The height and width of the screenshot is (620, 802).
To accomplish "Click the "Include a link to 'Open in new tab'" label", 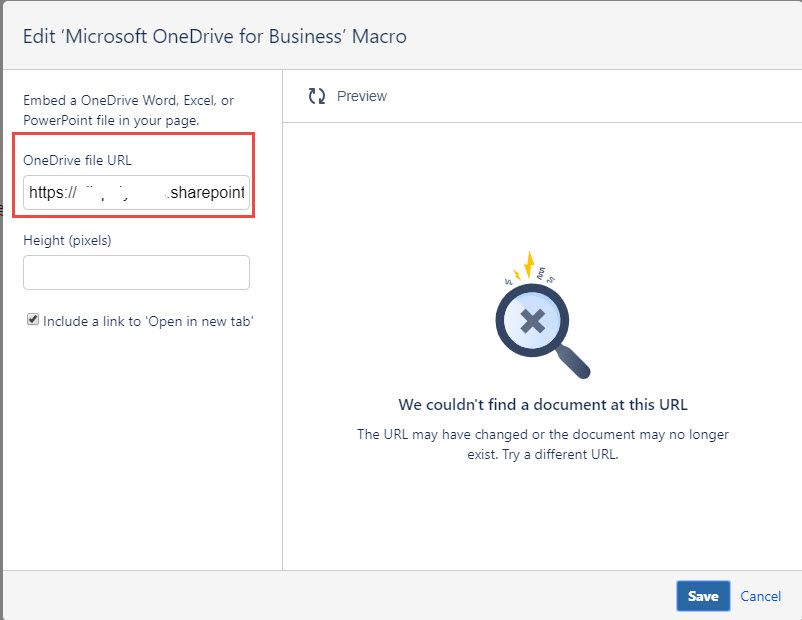I will pos(148,321).
